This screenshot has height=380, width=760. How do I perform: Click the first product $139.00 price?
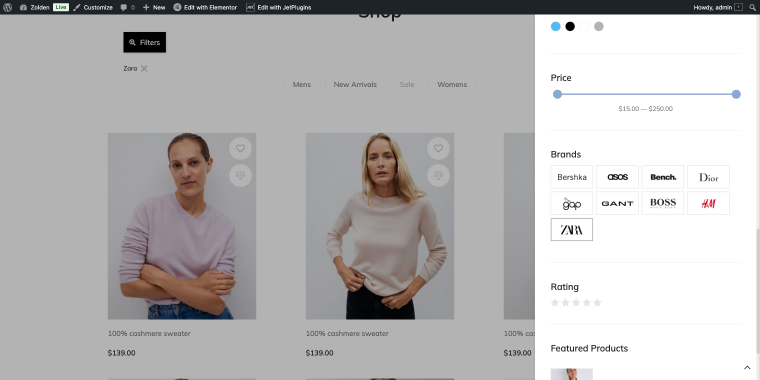coord(122,353)
